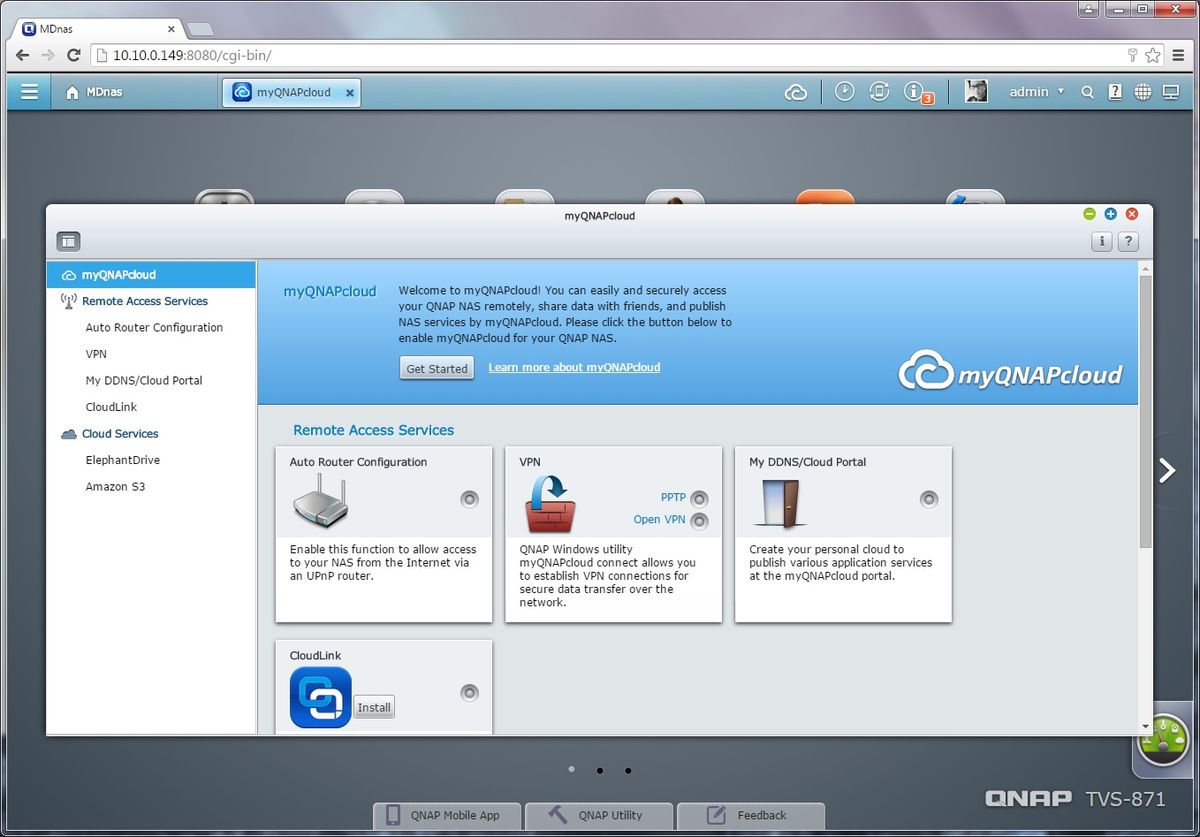Click the VPN firewall icon
This screenshot has width=1200, height=837.
[x=549, y=503]
